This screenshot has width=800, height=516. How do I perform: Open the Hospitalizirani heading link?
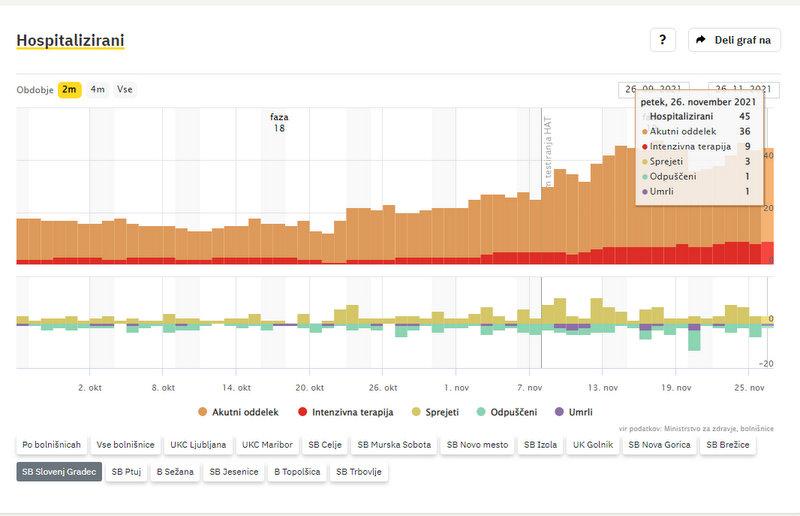coord(70,40)
